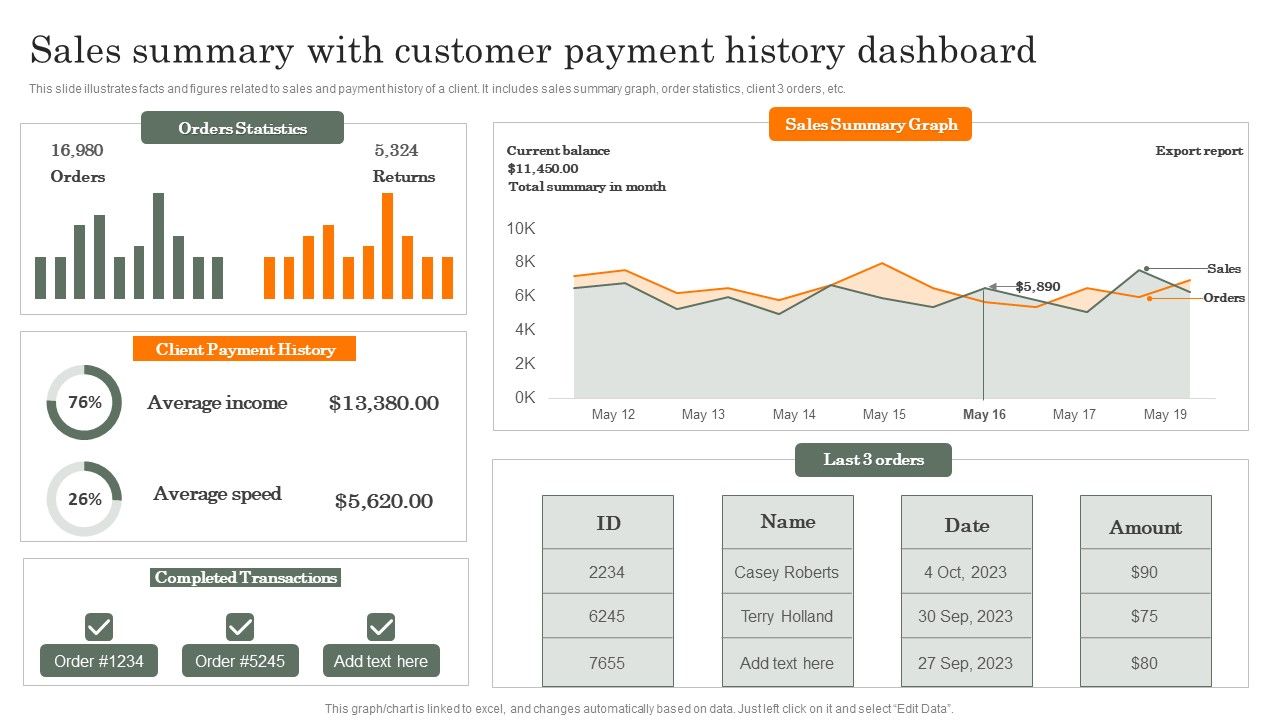Select the May 12 axis label

(x=613, y=414)
